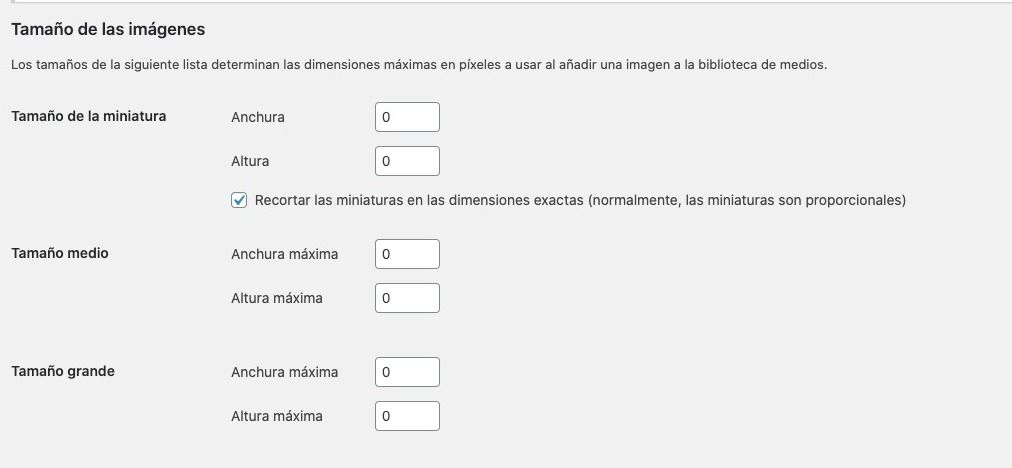1012x468 pixels.
Task: Click the thumbnail Altura input field
Action: click(407, 161)
